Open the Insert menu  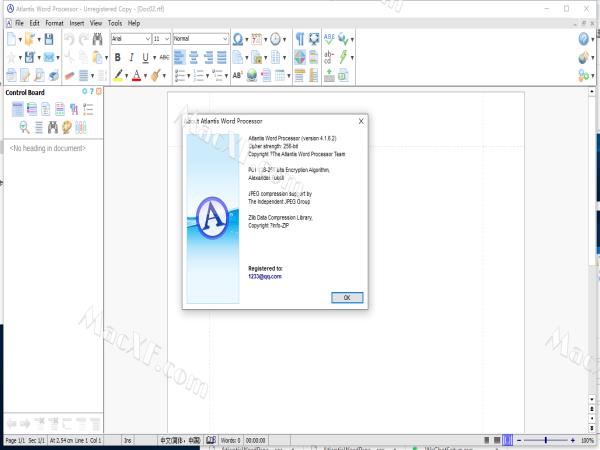pos(77,23)
